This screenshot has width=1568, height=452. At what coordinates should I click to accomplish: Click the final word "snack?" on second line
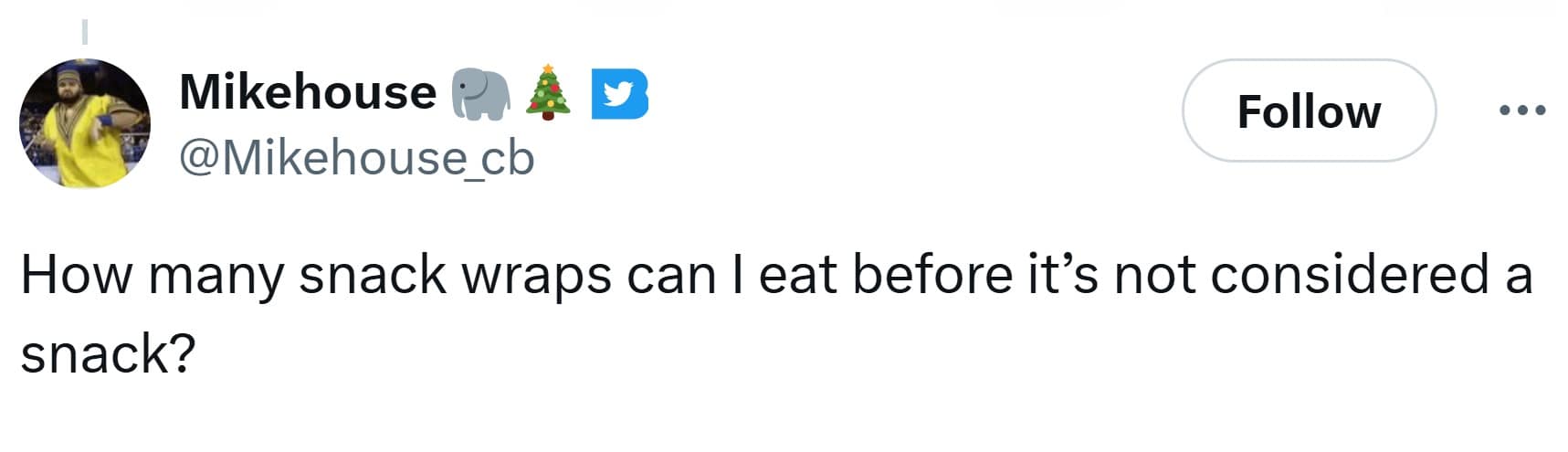(108, 353)
